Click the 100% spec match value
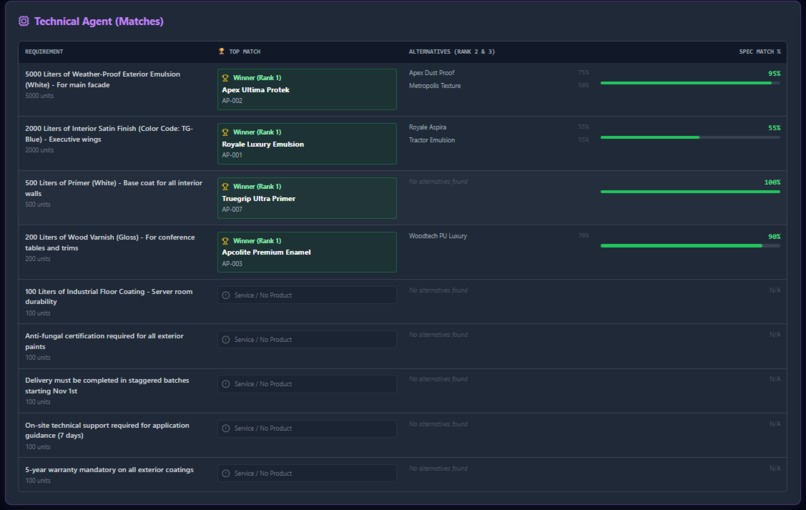The height and width of the screenshot is (510, 806). click(x=772, y=183)
